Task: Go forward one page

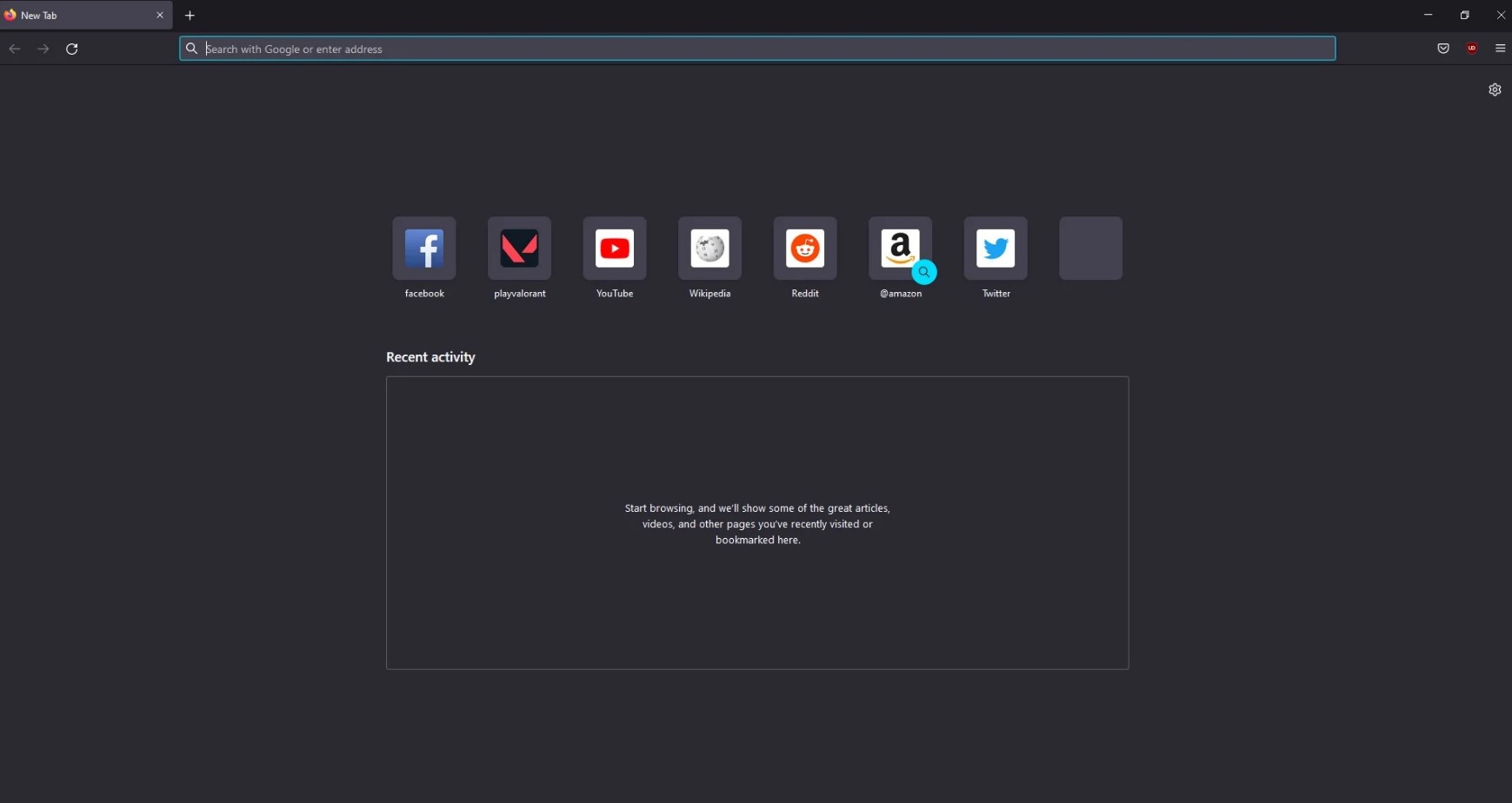Action: pyautogui.click(x=43, y=50)
